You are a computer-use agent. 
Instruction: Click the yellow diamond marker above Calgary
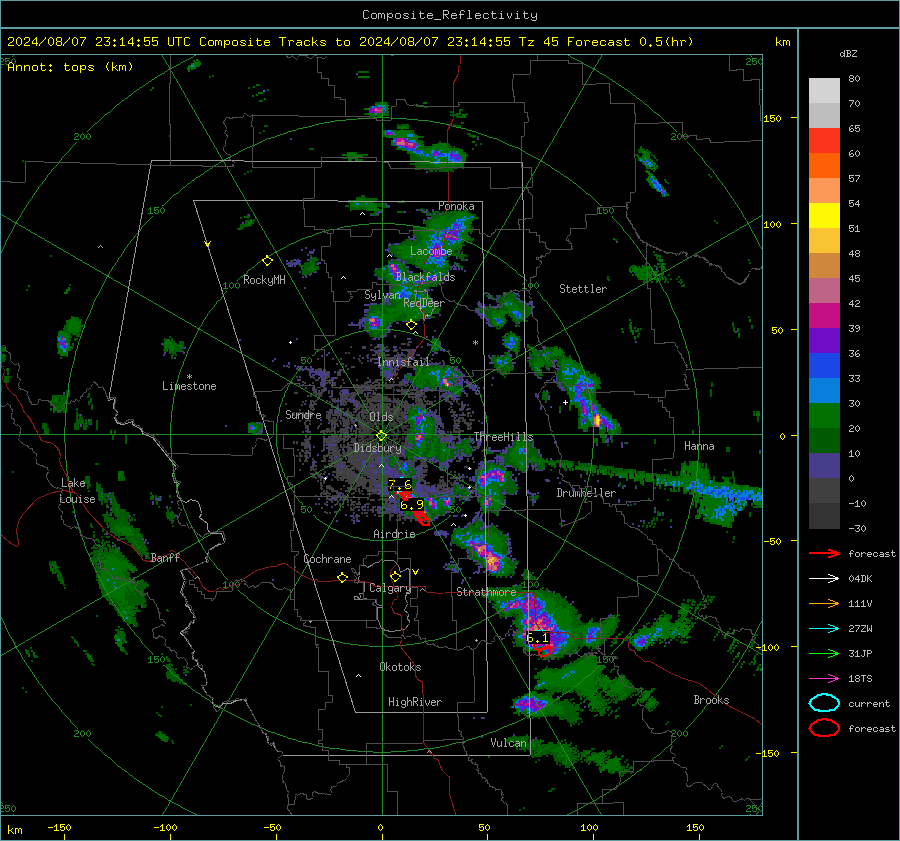click(395, 576)
